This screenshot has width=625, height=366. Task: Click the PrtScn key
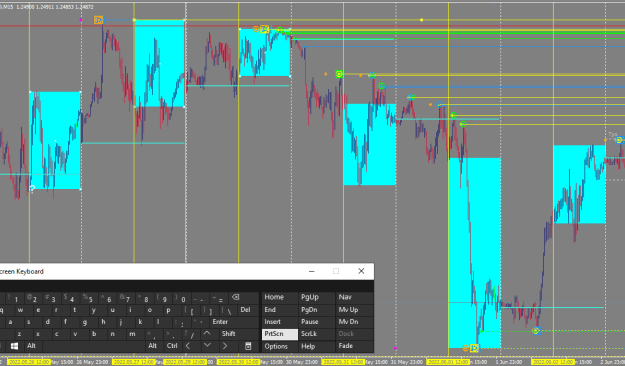[x=279, y=334]
